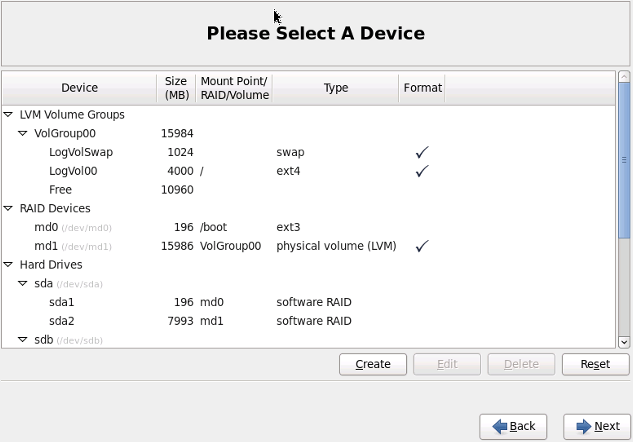Collapse the VolGroup00 expander triangle
The width and height of the screenshot is (633, 442).
point(23,133)
